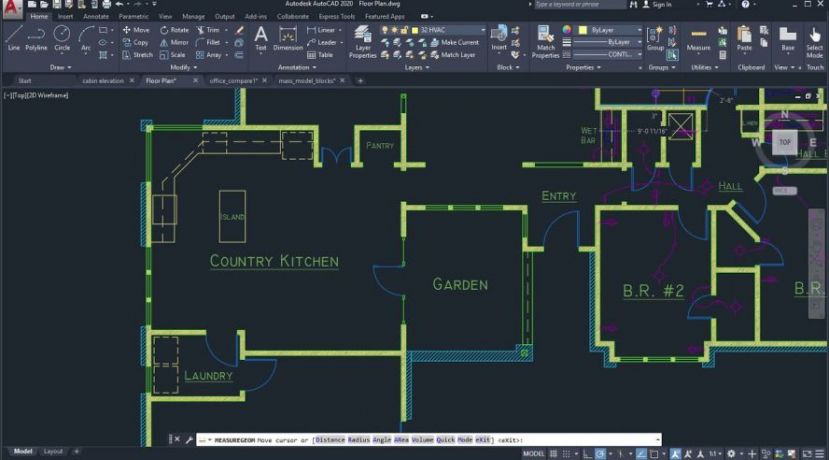Image resolution: width=829 pixels, height=460 pixels.
Task: Click the object color wheel icon
Action: tap(567, 30)
